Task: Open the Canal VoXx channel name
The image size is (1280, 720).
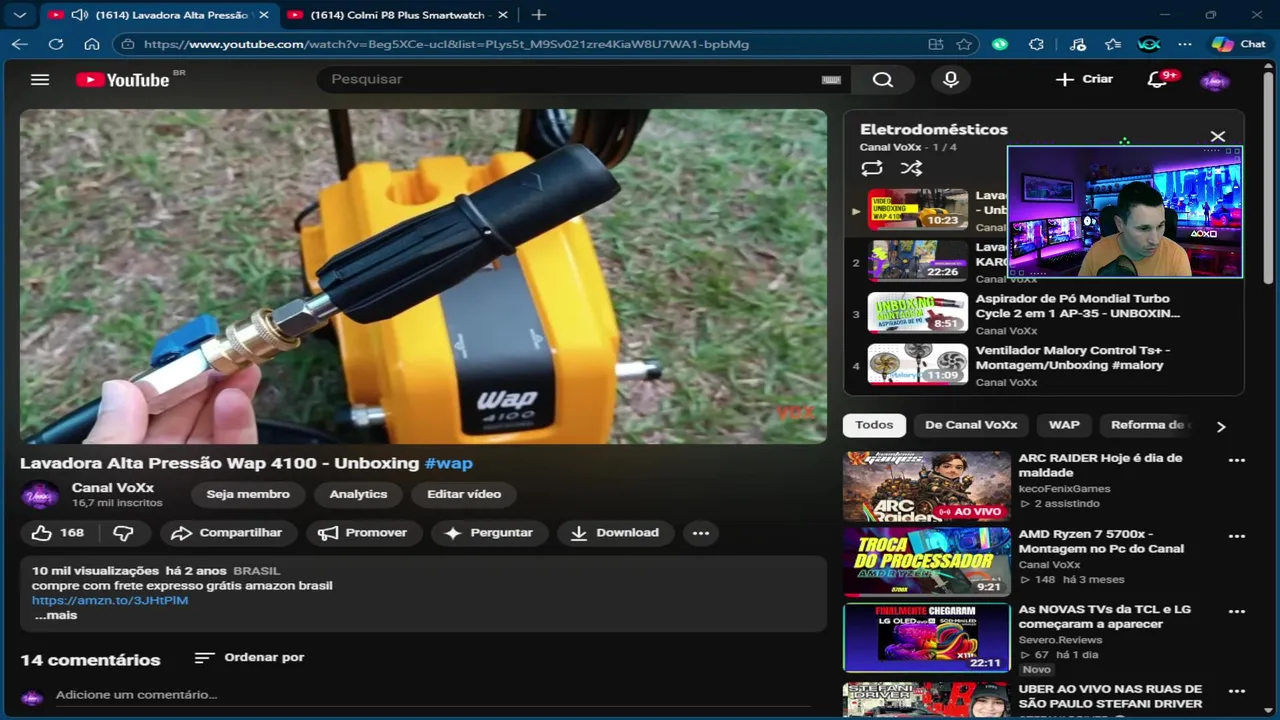Action: [113, 488]
